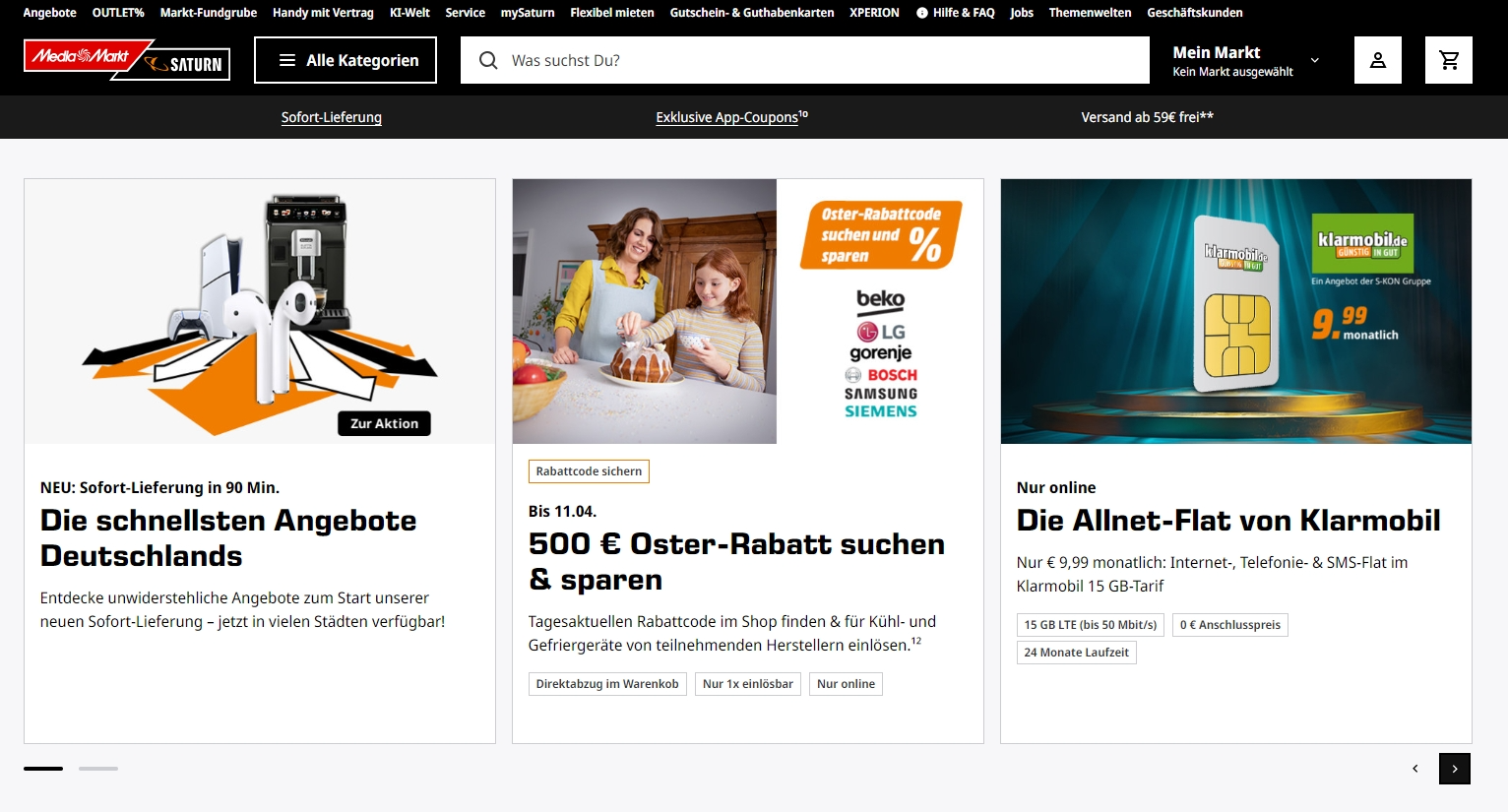Screen dimensions: 1508x812
Task: Go to next carousel slide arrow
Action: click(x=1454, y=769)
